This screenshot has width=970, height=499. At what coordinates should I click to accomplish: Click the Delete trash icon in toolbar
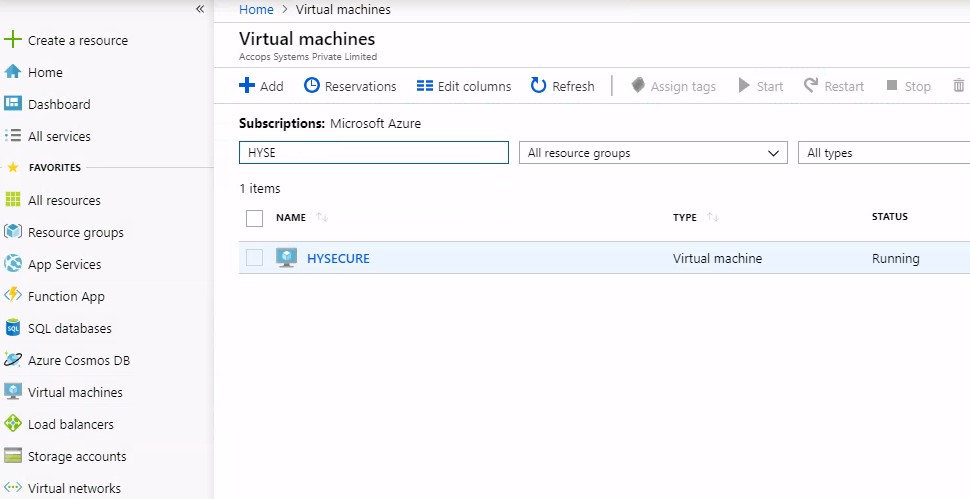(958, 85)
